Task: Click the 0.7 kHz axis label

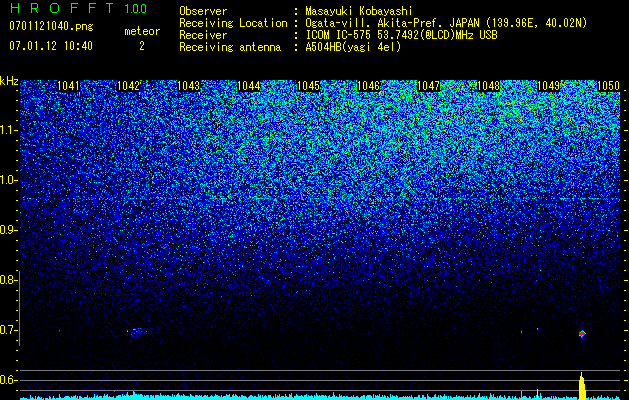Action: [x=8, y=330]
